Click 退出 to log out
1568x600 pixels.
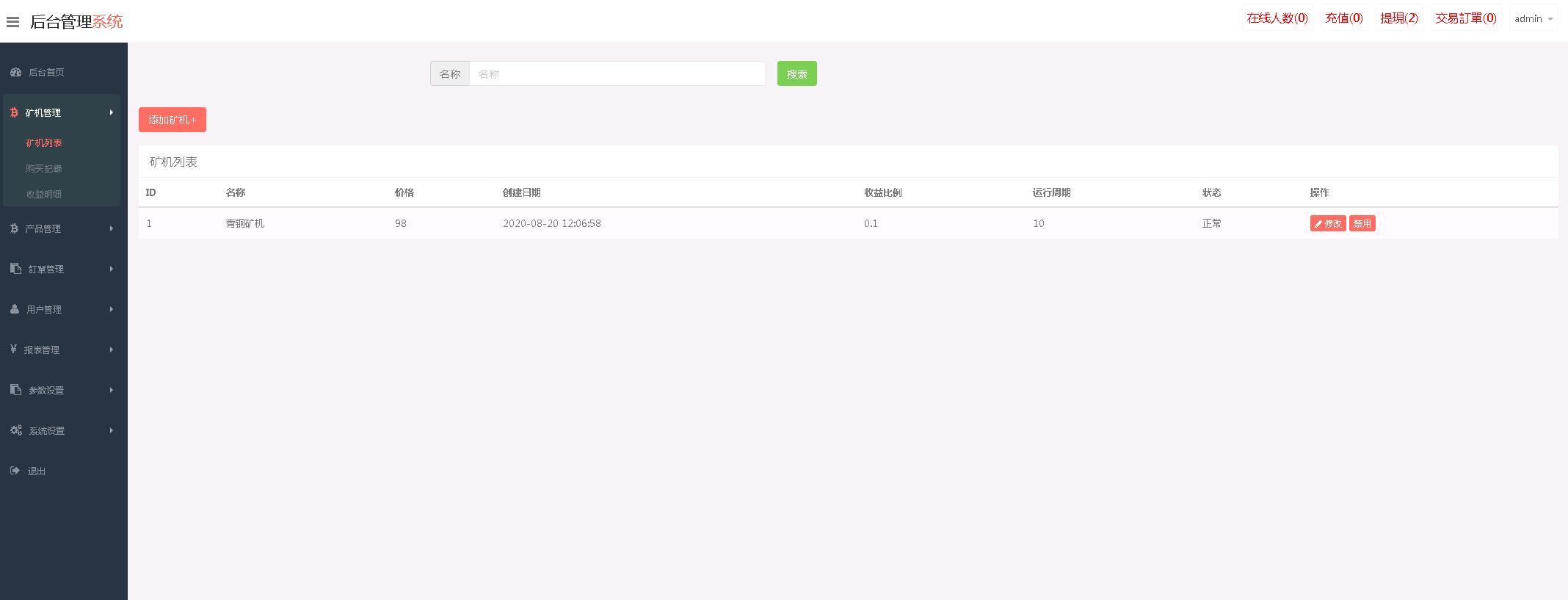click(37, 471)
